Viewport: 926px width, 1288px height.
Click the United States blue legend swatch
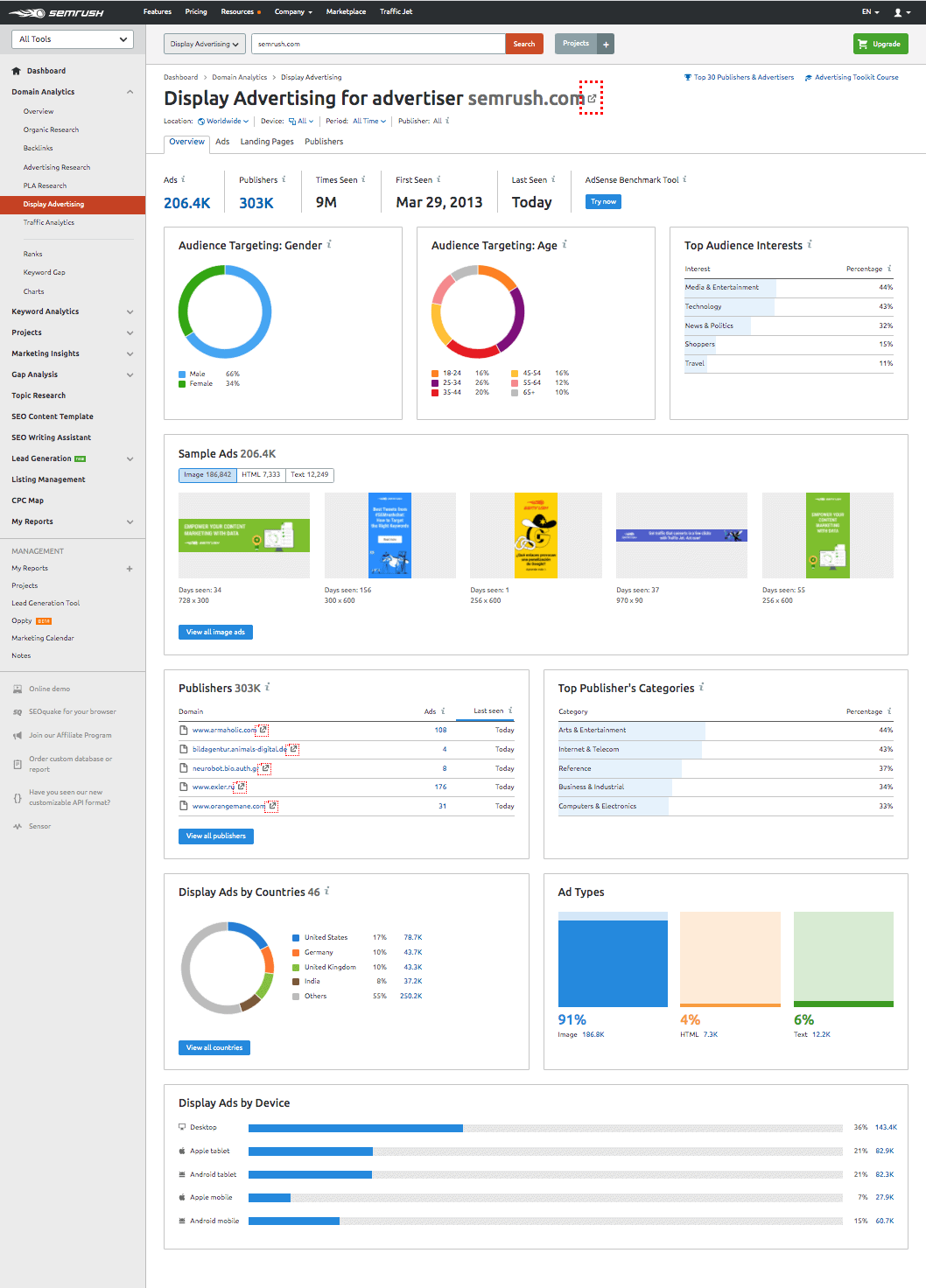(x=296, y=938)
